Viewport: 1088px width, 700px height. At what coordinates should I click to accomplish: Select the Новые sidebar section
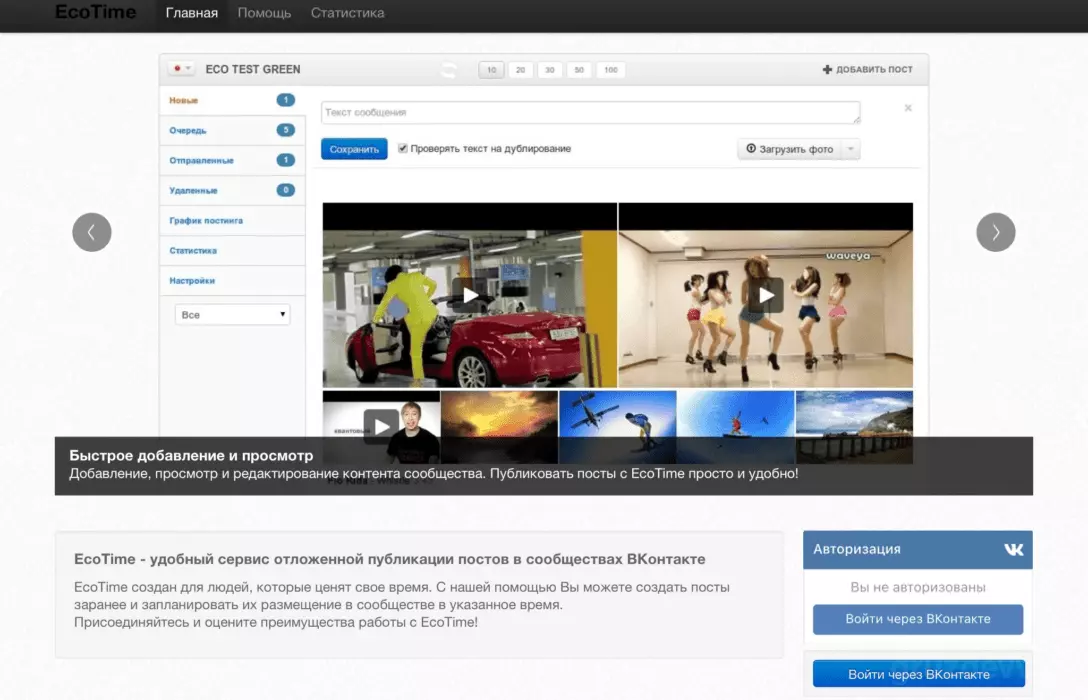tap(232, 101)
